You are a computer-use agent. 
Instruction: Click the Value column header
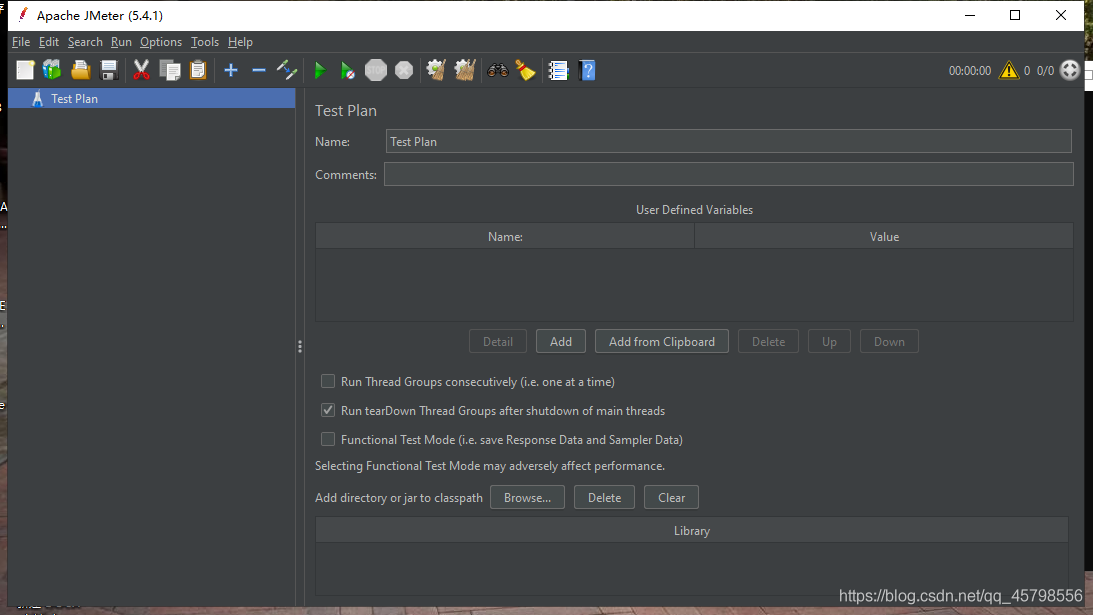coord(884,236)
